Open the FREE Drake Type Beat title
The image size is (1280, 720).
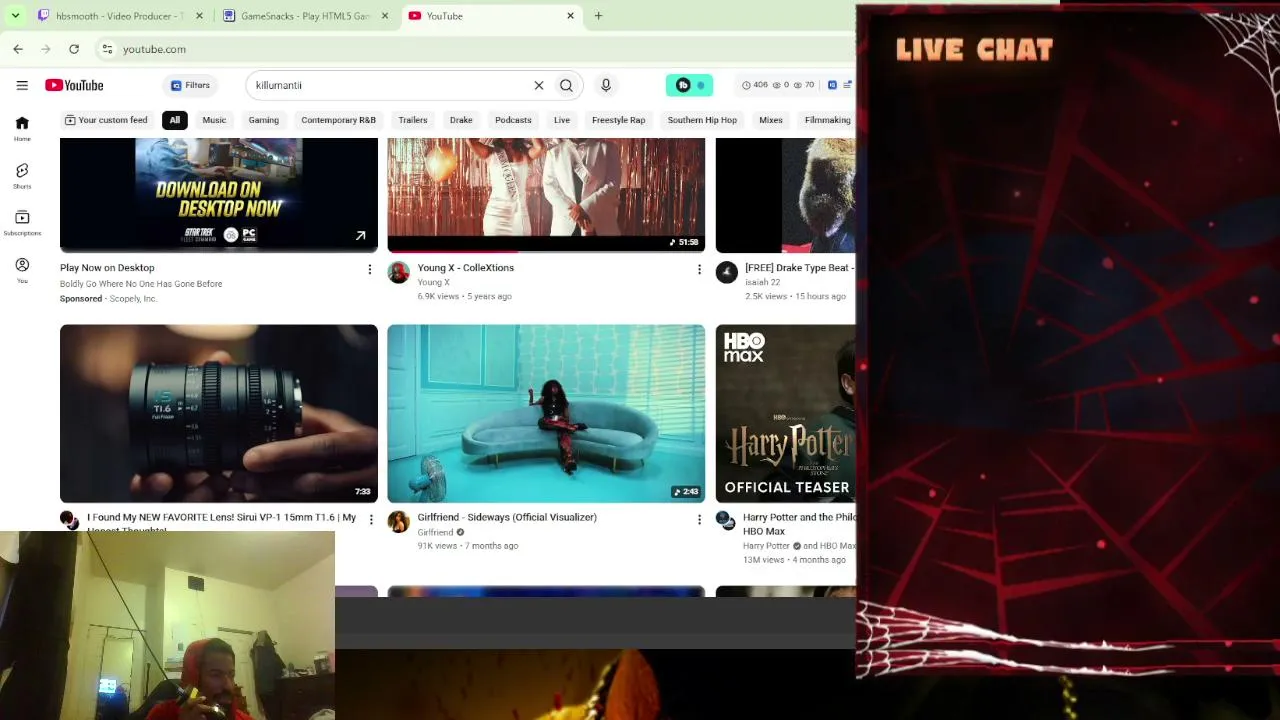[800, 268]
